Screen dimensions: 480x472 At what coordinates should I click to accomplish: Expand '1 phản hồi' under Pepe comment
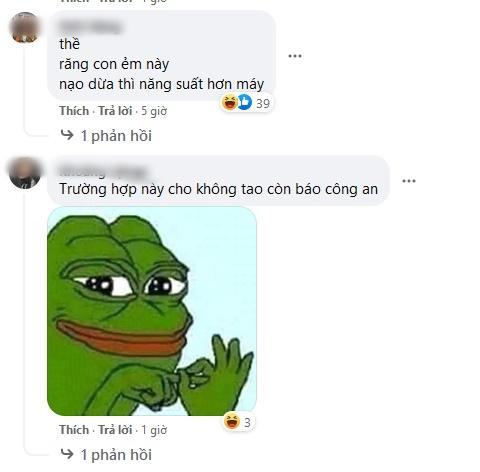pyautogui.click(x=116, y=455)
